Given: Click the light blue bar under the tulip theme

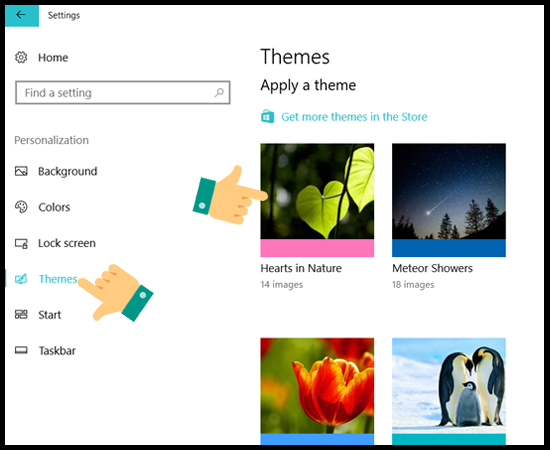Looking at the screenshot, I should pos(317,439).
